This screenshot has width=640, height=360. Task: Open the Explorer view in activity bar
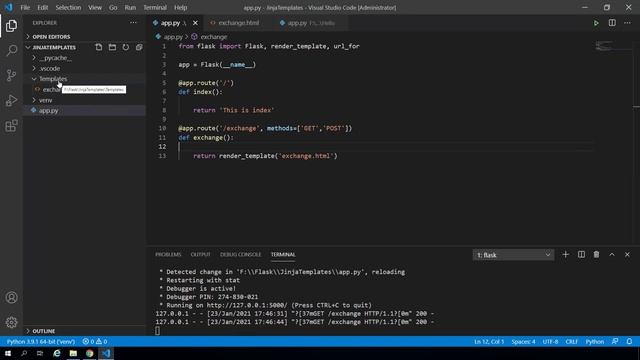[11, 26]
